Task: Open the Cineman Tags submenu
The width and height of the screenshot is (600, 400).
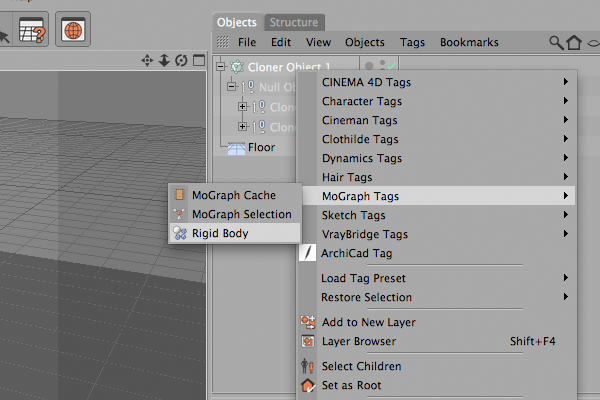Action: click(x=436, y=120)
